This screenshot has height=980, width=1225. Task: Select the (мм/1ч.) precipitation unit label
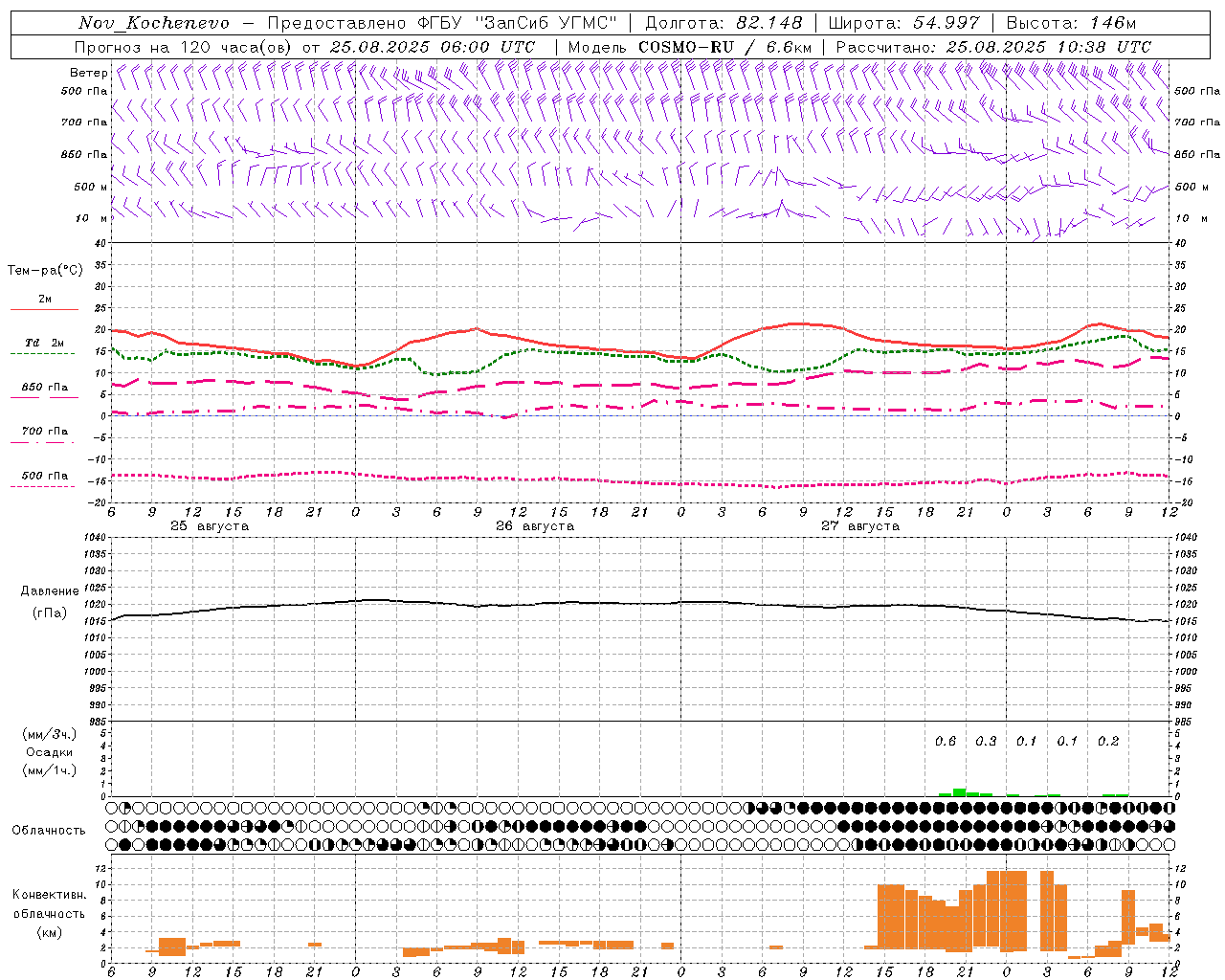click(50, 770)
